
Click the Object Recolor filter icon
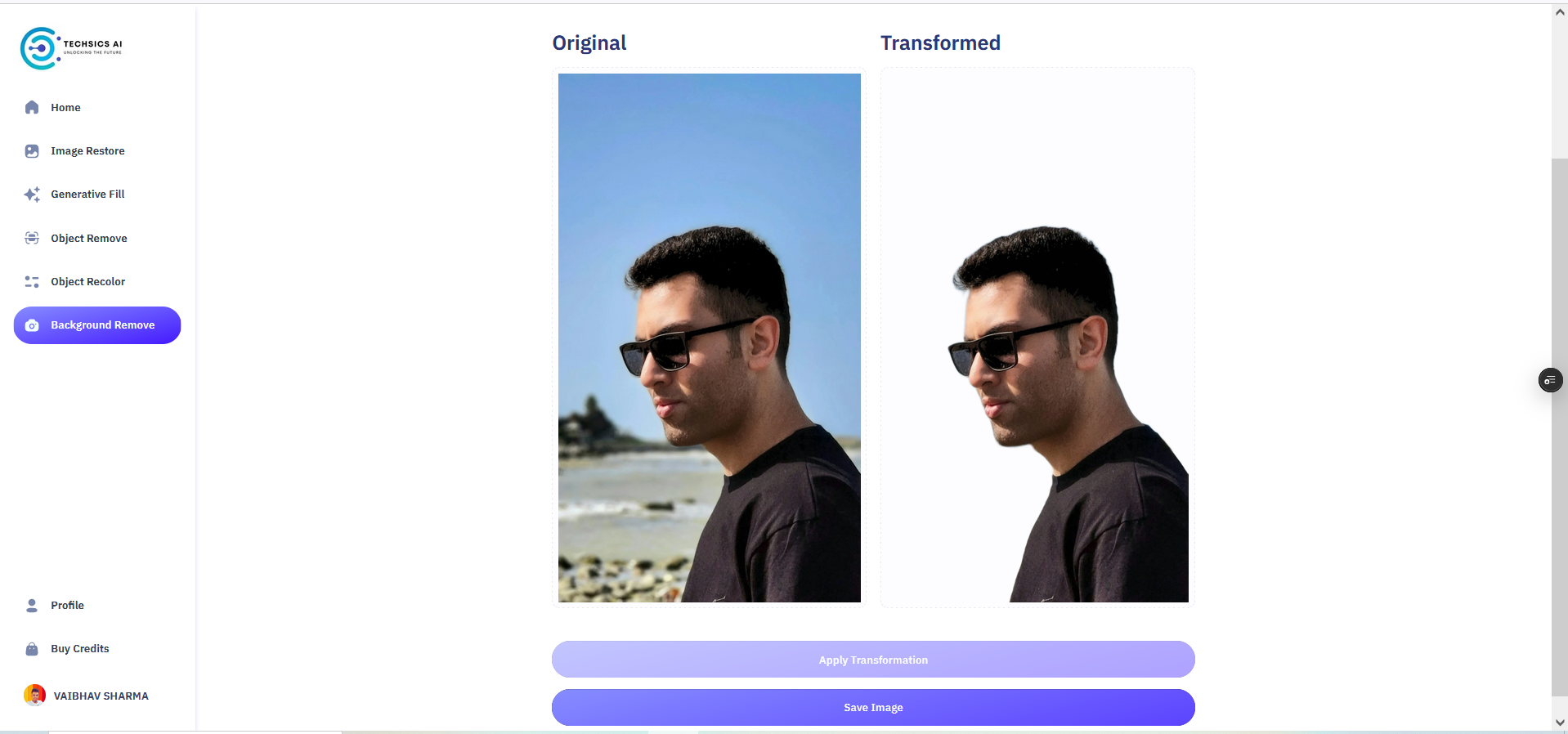pos(32,281)
